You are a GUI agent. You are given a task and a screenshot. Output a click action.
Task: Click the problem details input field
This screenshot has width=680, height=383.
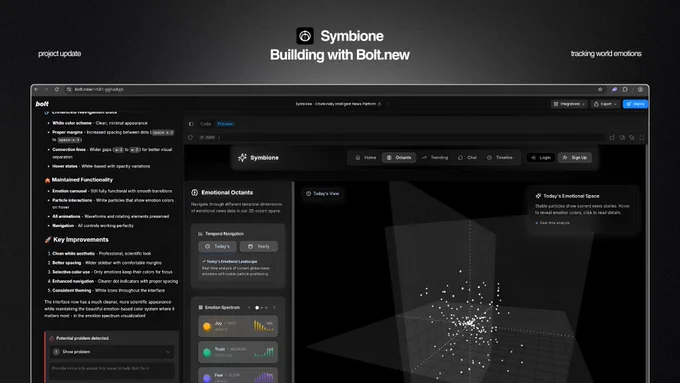(x=112, y=371)
